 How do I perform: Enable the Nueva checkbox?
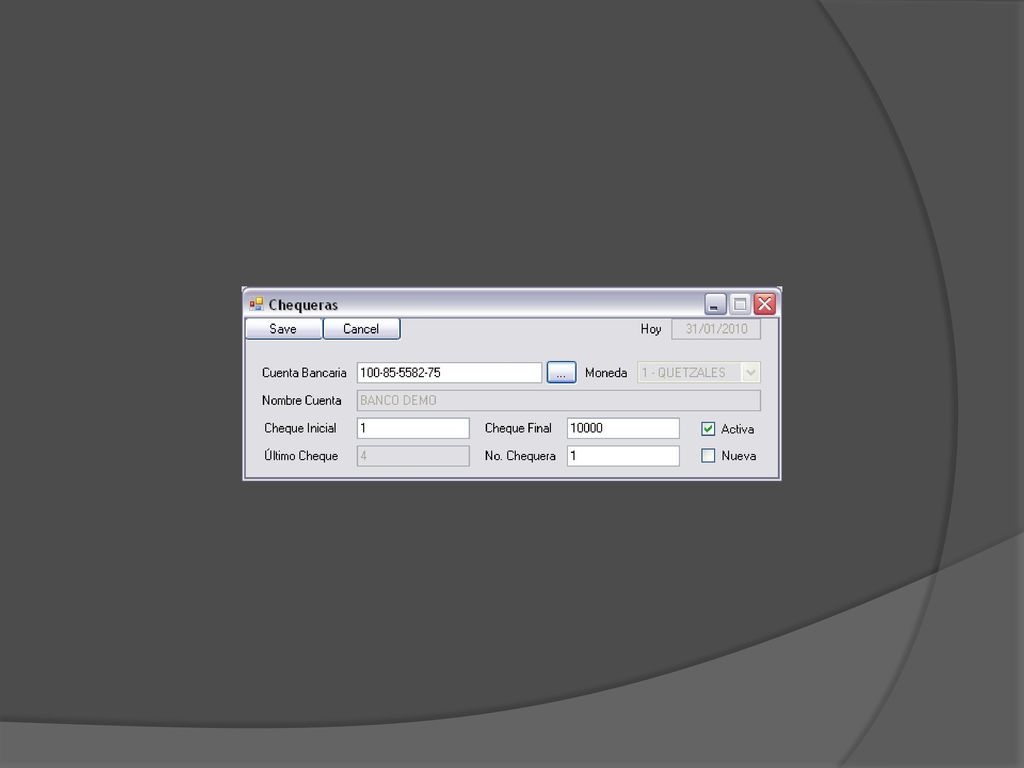[x=708, y=456]
